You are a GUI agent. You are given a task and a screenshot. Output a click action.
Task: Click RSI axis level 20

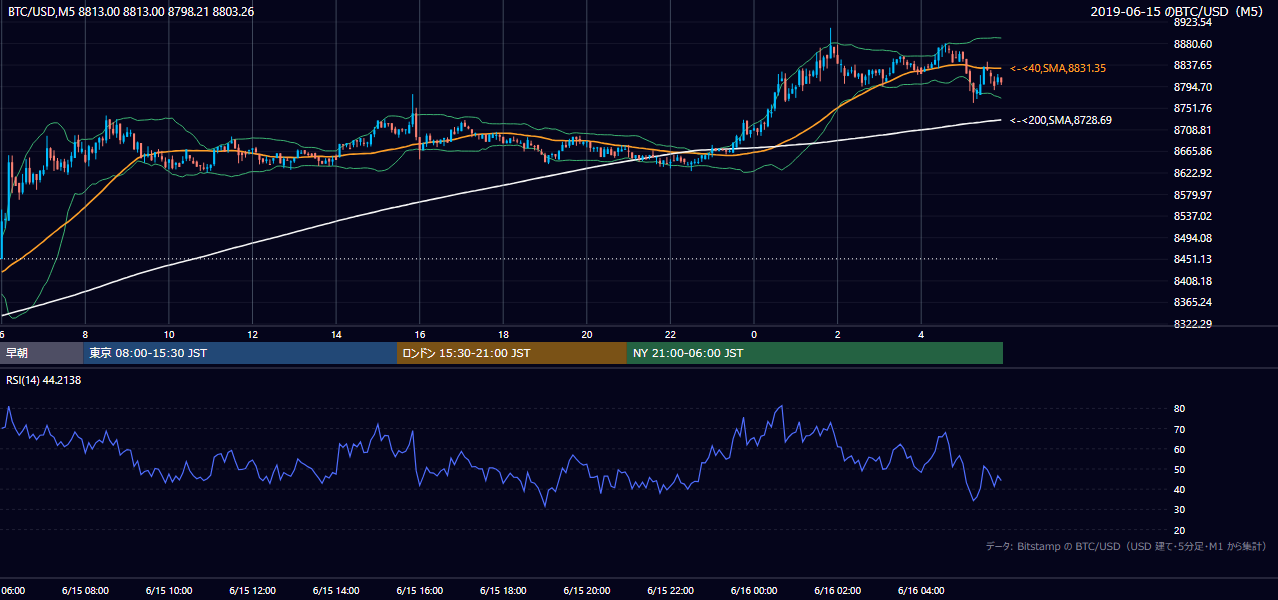(1179, 530)
